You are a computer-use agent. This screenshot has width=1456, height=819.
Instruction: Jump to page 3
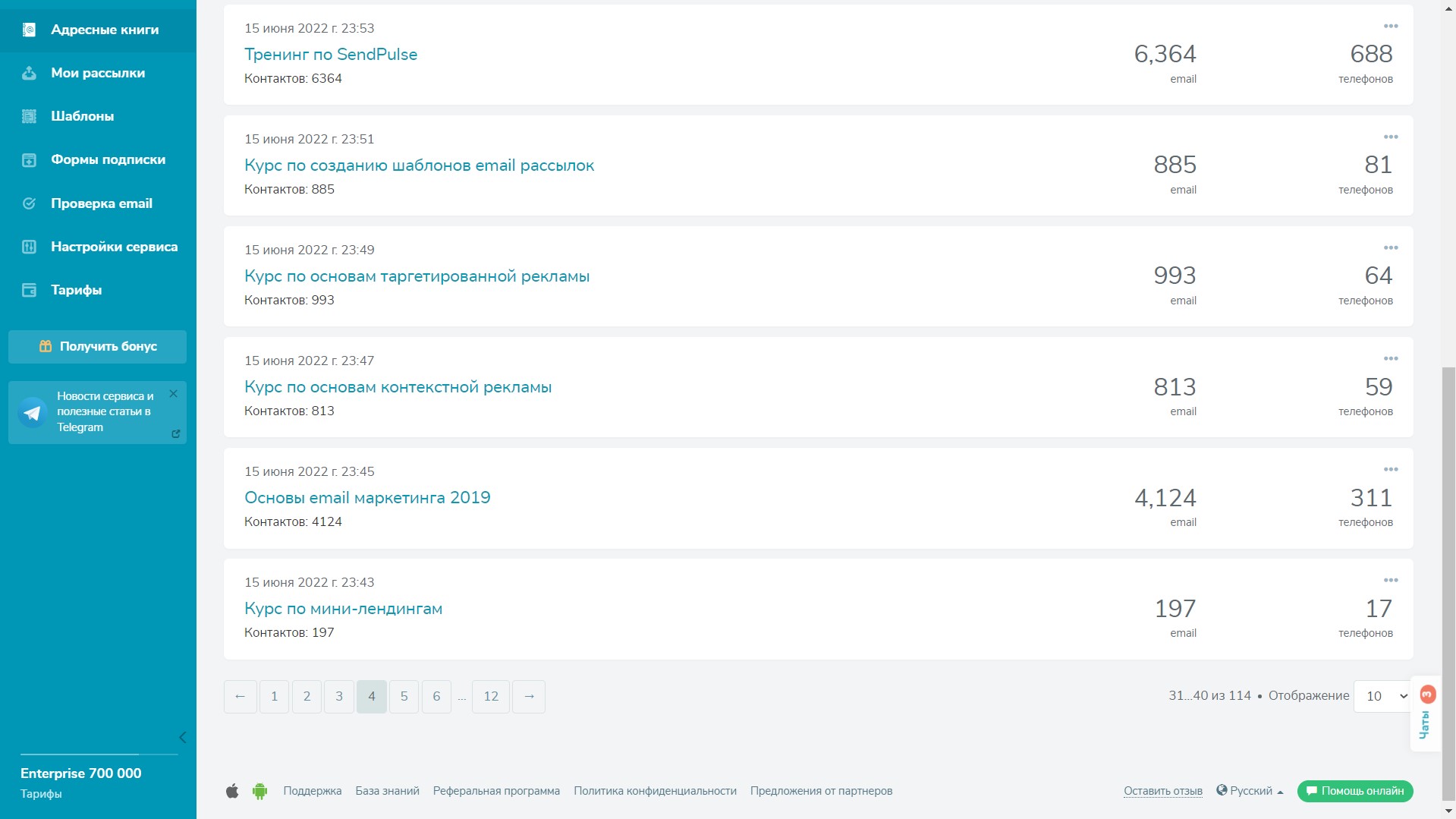339,697
